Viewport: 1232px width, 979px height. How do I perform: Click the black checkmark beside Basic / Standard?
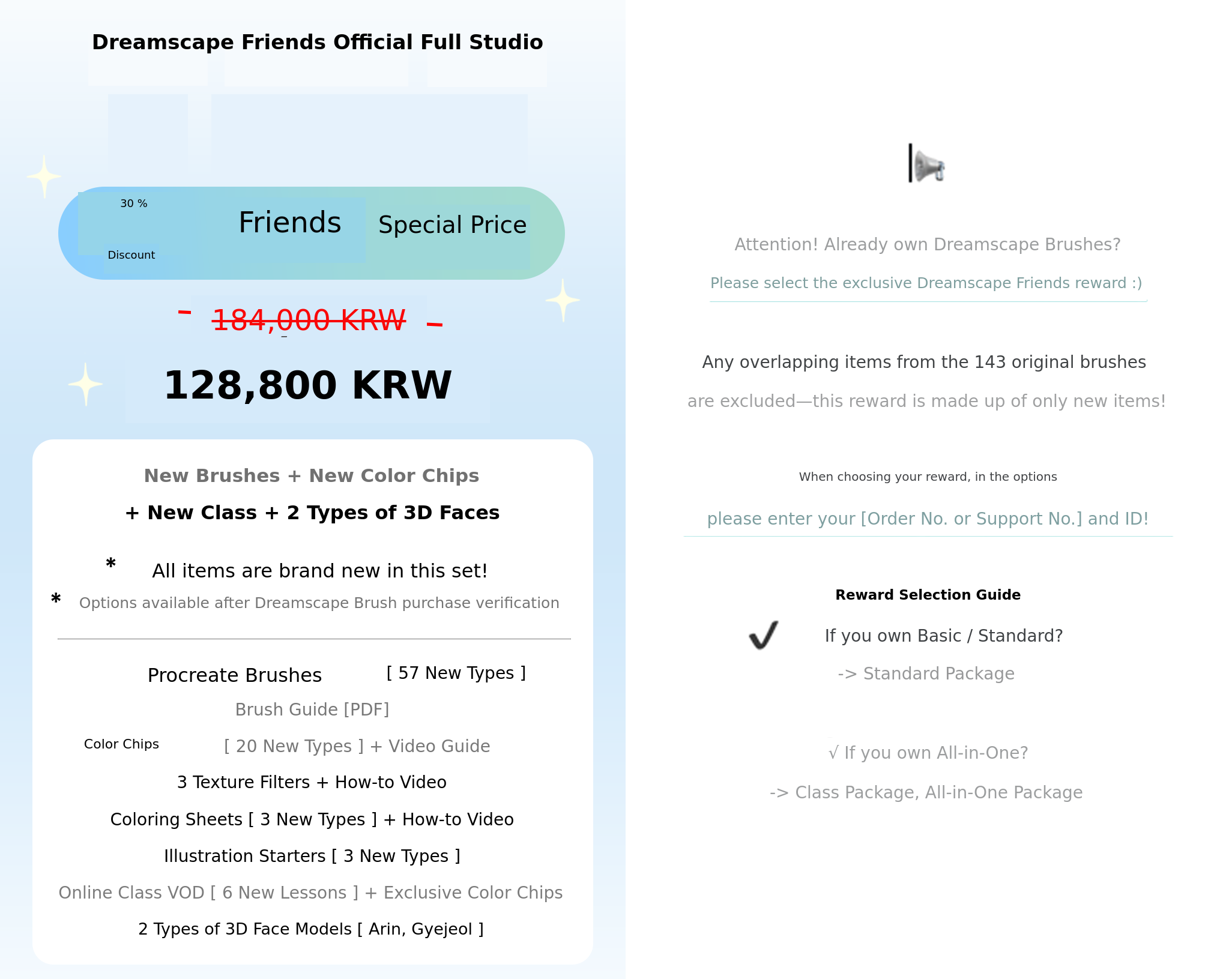coord(763,635)
